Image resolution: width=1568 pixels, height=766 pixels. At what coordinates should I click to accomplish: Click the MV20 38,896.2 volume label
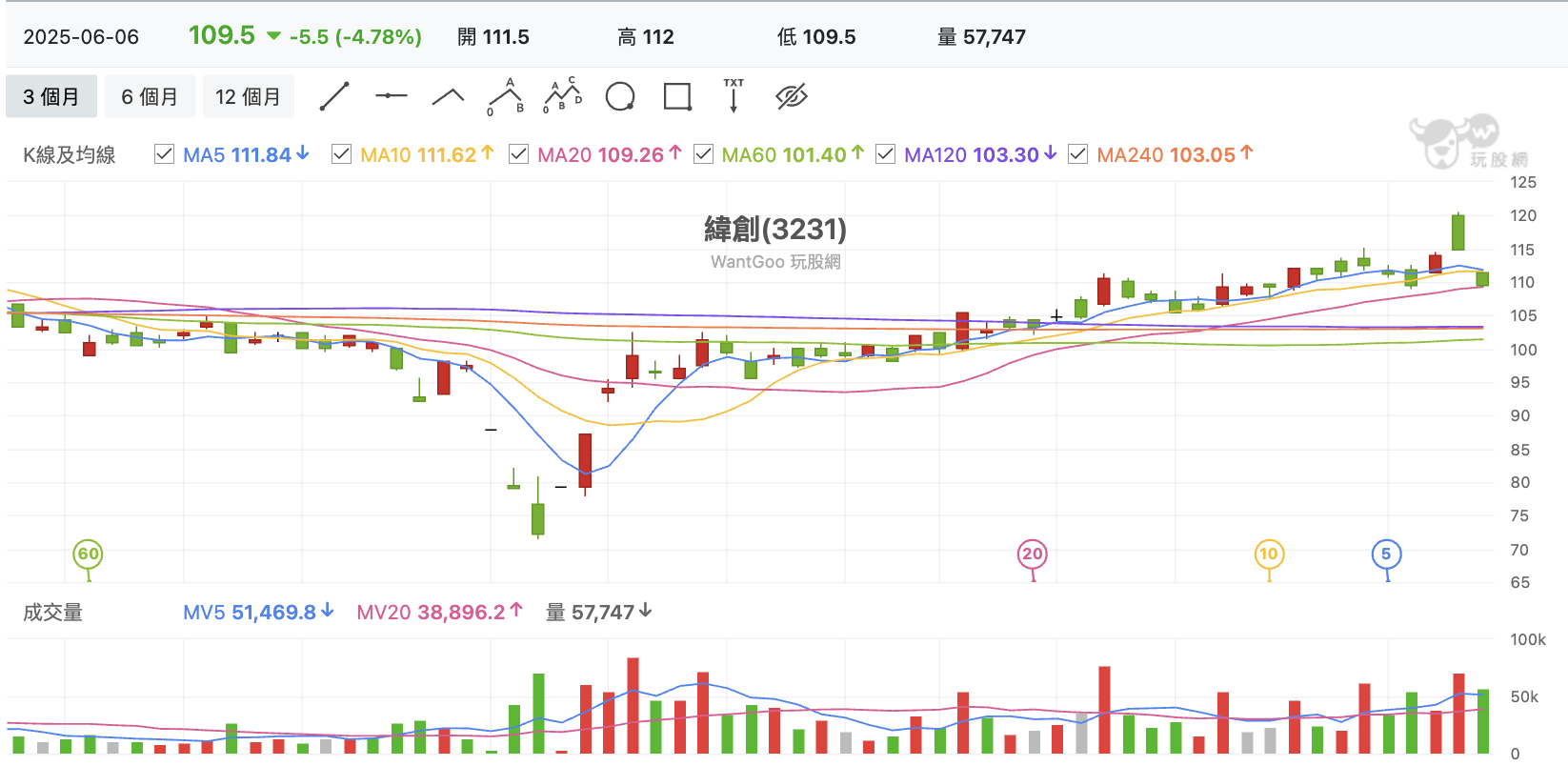pyautogui.click(x=440, y=612)
